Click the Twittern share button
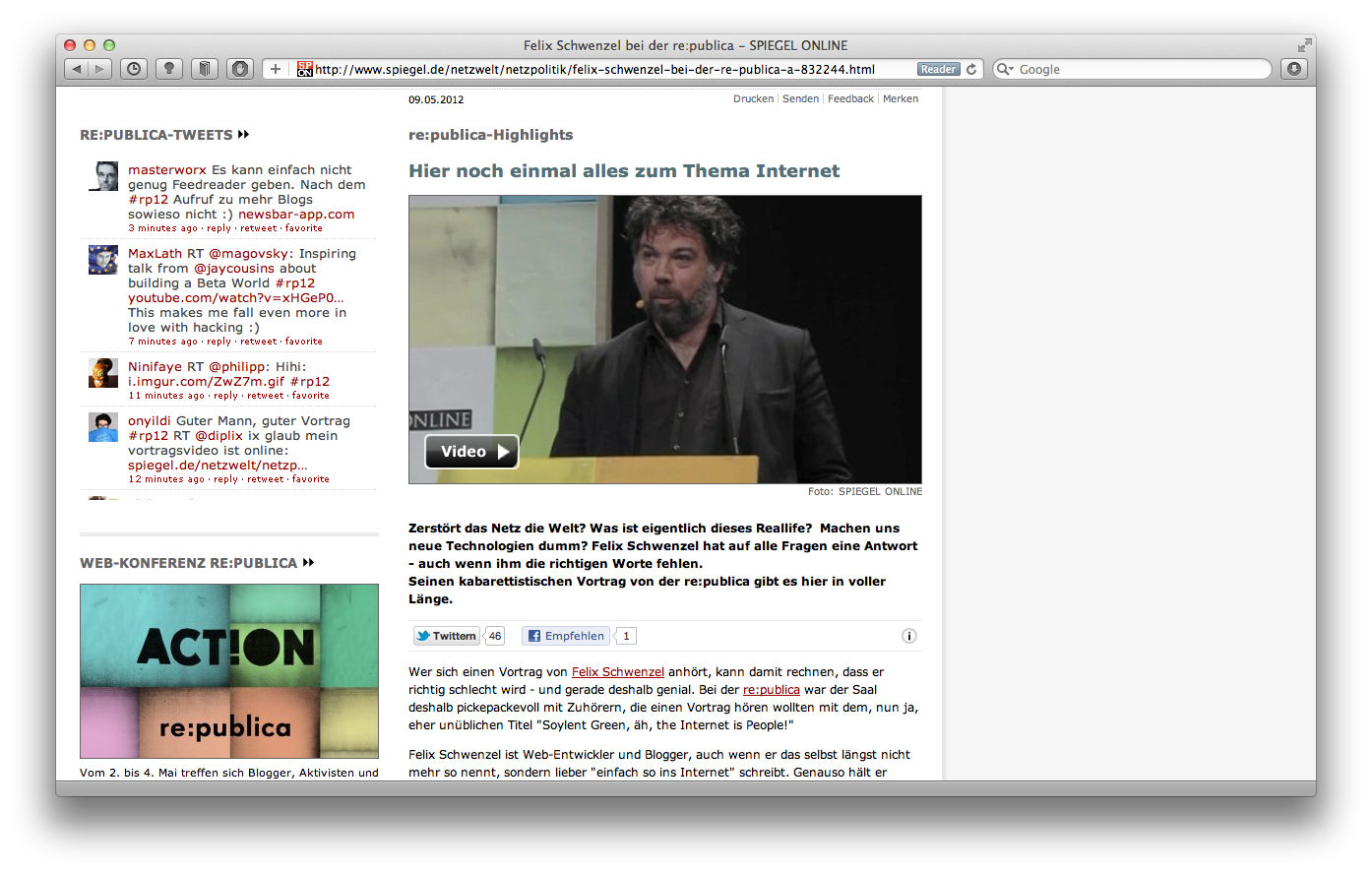Screen dimensions: 1372x874 [447, 636]
